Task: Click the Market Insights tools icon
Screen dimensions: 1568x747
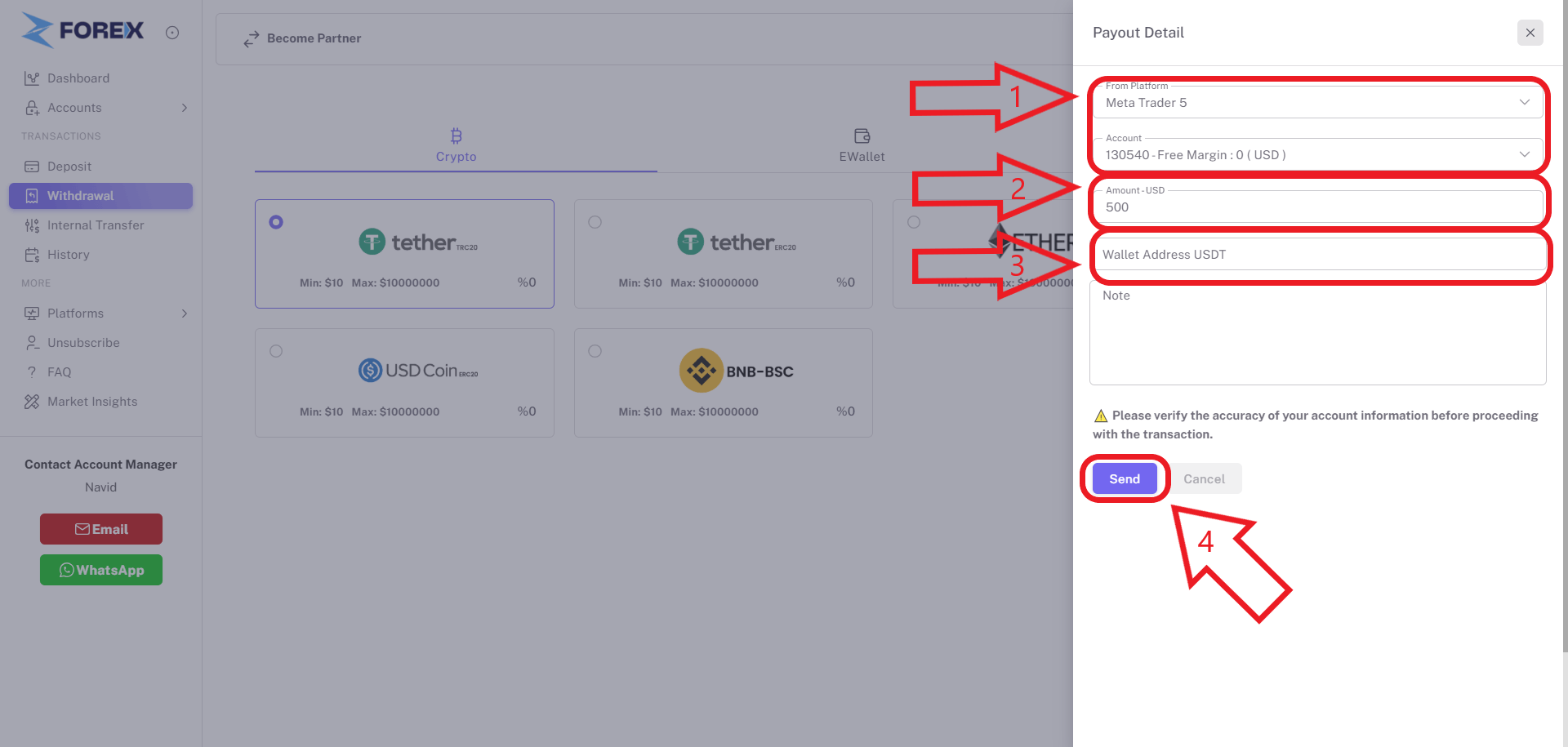Action: point(32,402)
